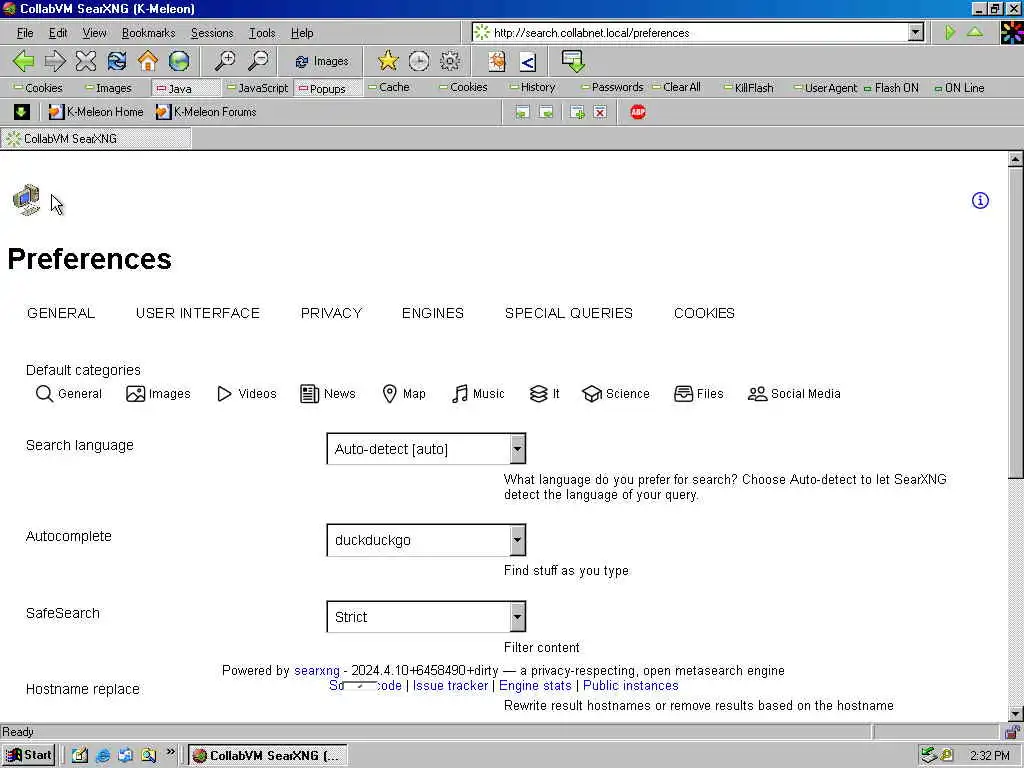
Task: Toggle the Science default category
Action: [x=616, y=394]
